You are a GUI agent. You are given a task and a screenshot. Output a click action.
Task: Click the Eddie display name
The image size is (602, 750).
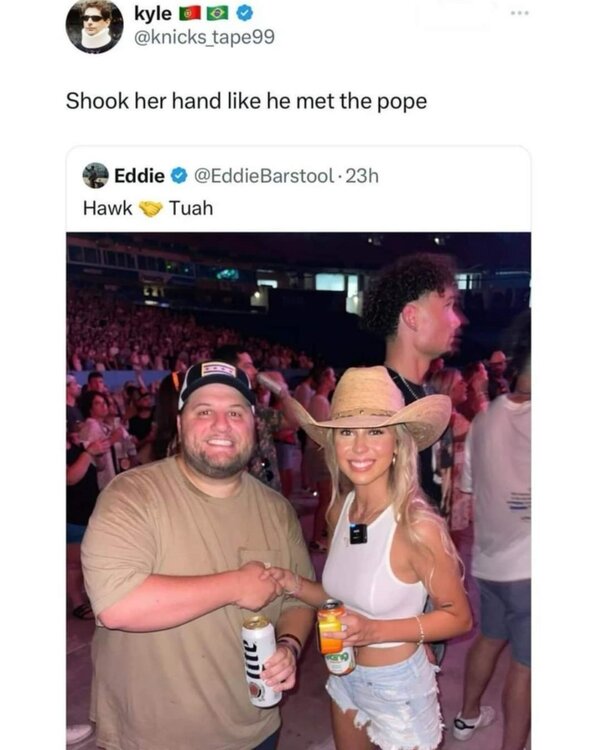pyautogui.click(x=140, y=176)
